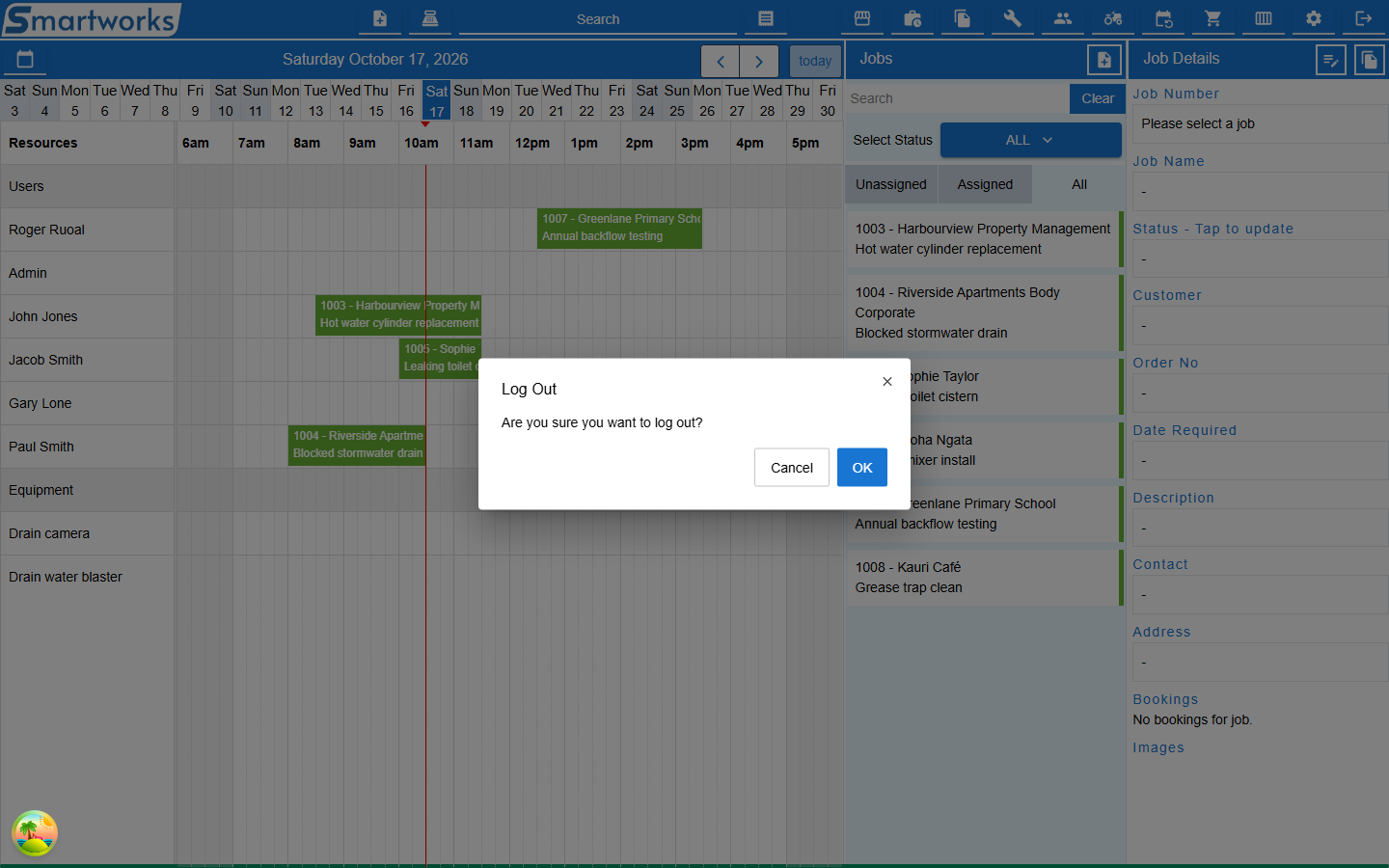The width and height of the screenshot is (1389, 868).
Task: Open the storefront icon in the toolbar
Action: [862, 18]
